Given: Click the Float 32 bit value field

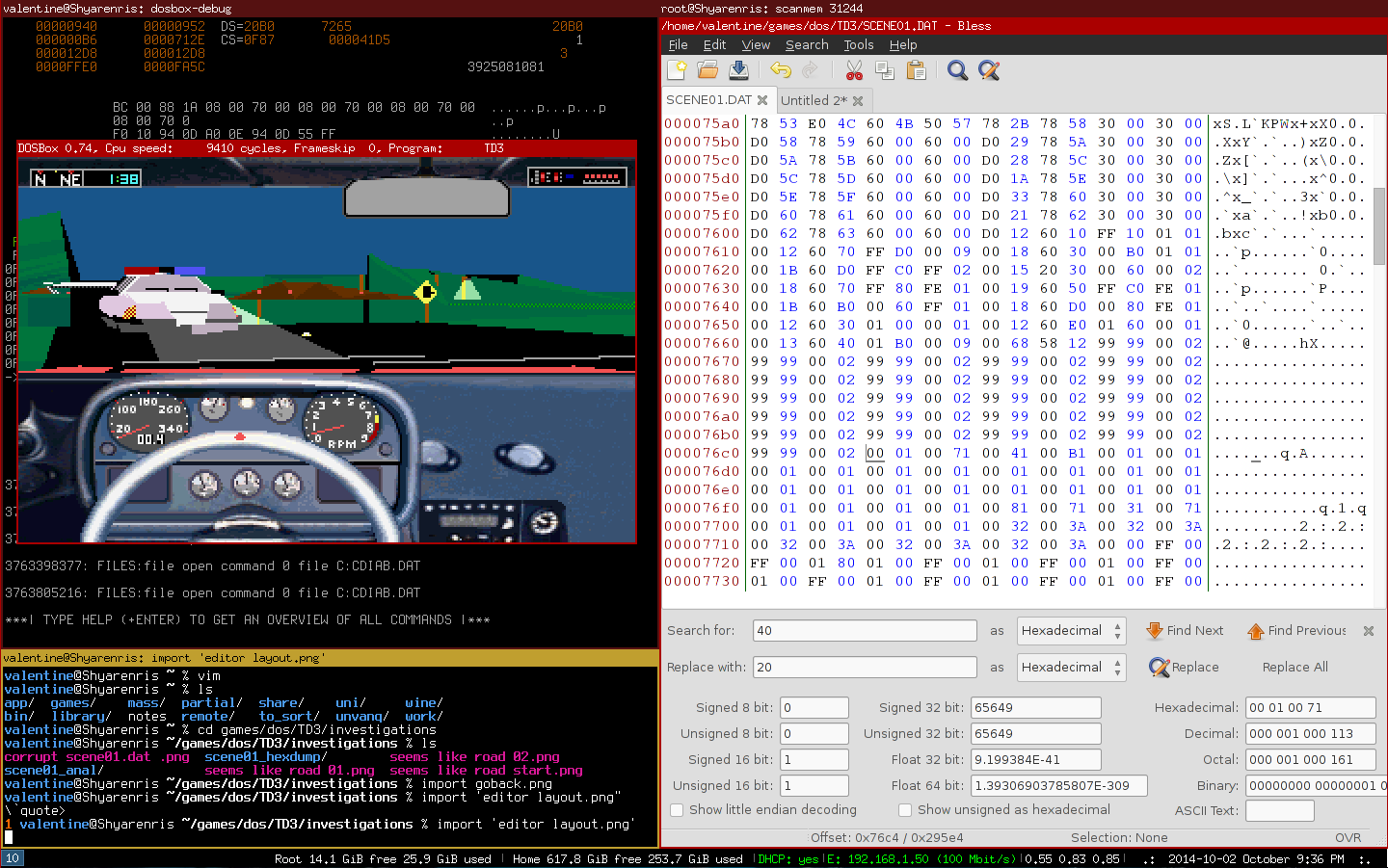Looking at the screenshot, I should (1036, 760).
